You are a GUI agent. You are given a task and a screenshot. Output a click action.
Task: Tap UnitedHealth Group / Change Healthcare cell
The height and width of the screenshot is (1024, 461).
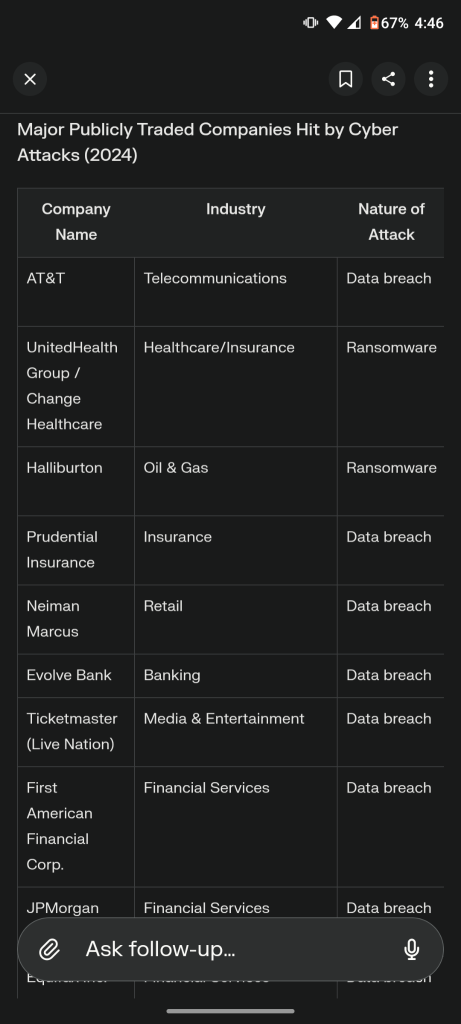point(76,387)
